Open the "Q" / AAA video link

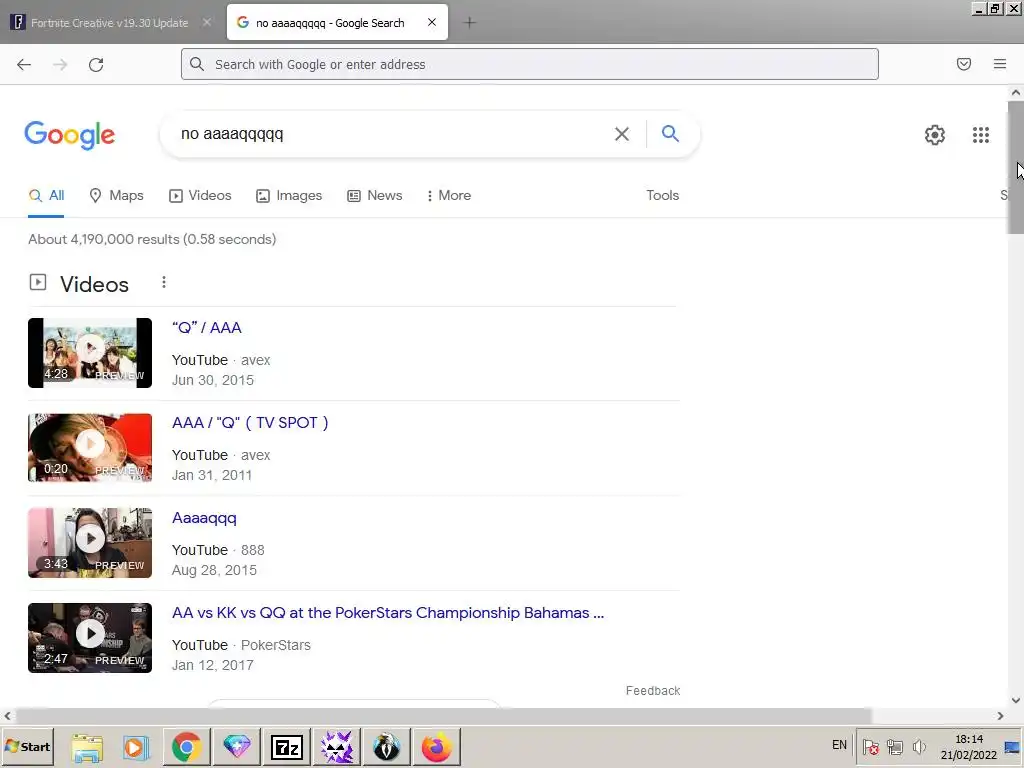point(206,328)
